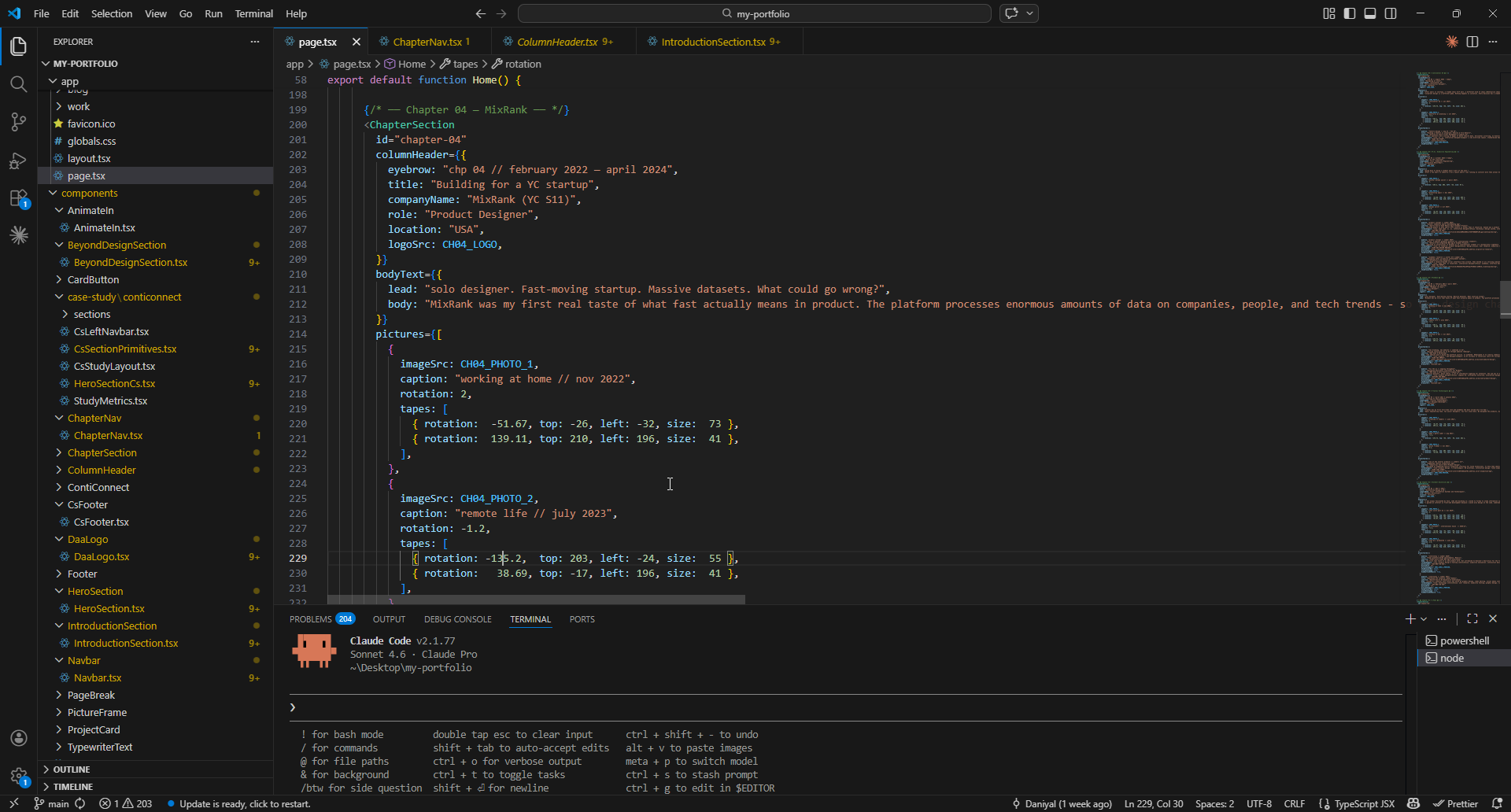Viewport: 1511px width, 812px height.
Task: Open the Run and Debug panel
Action: click(19, 160)
